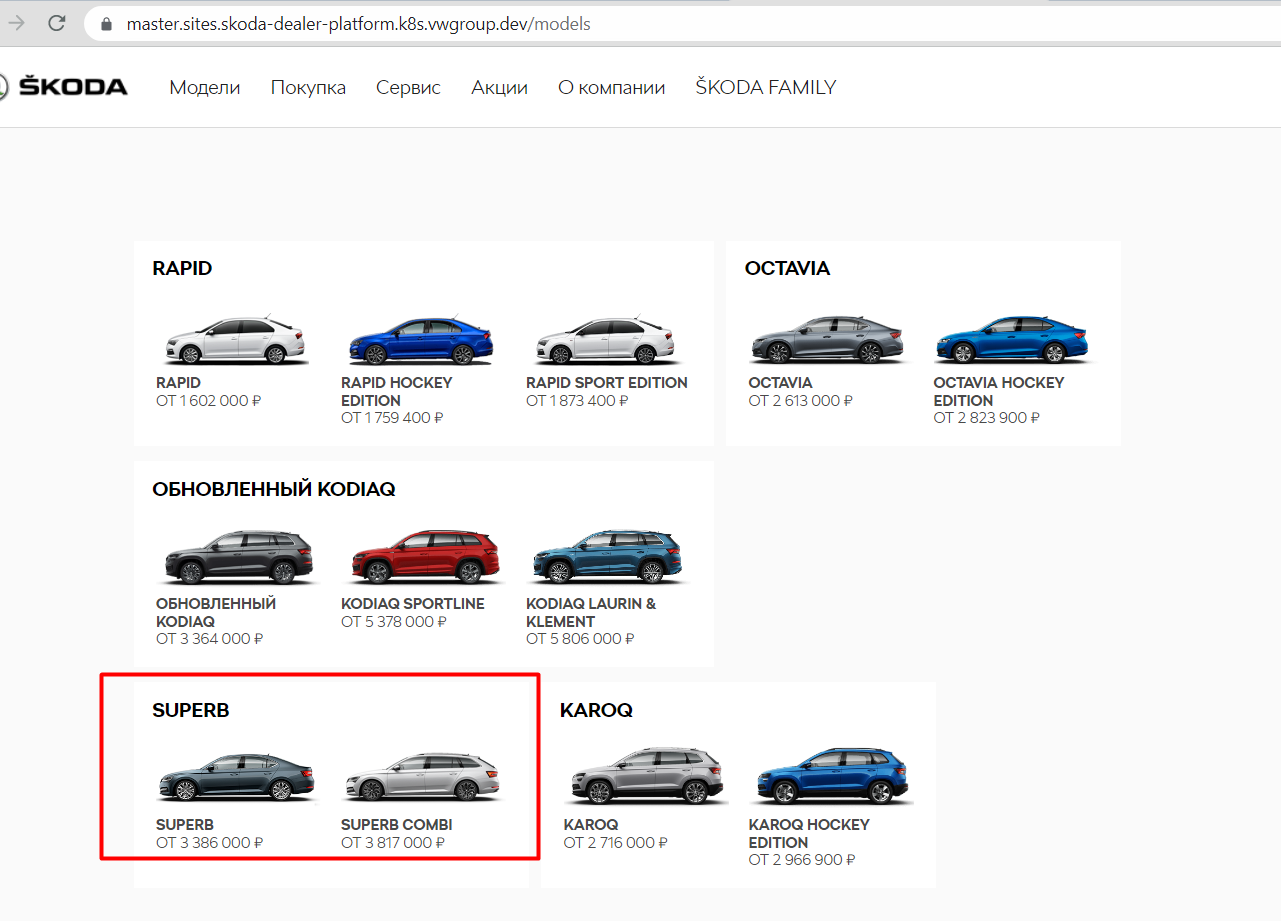Click the OCTAVIA section heading

tap(787, 268)
